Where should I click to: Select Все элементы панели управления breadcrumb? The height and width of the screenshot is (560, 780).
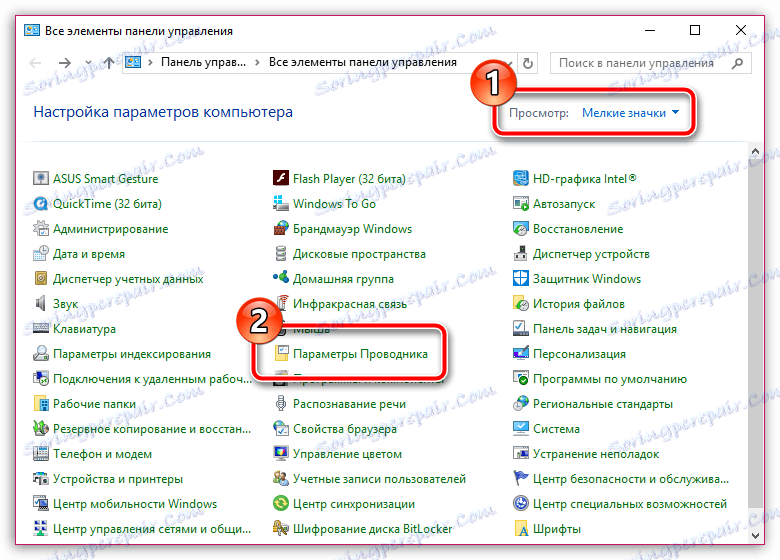(x=363, y=62)
